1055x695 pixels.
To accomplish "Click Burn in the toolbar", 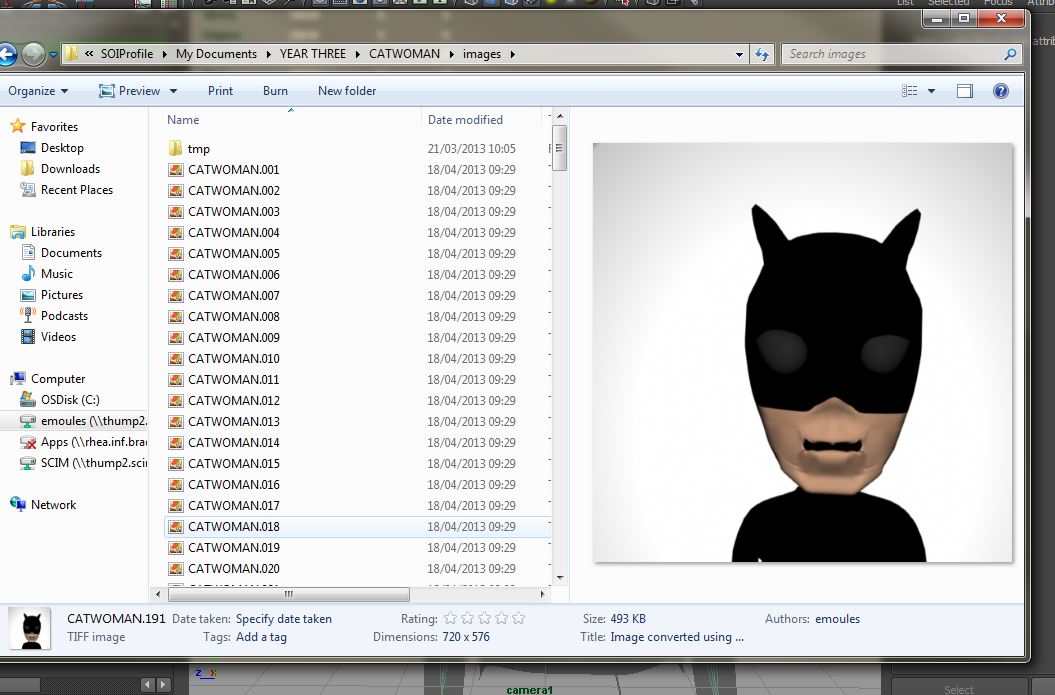I will click(x=275, y=91).
